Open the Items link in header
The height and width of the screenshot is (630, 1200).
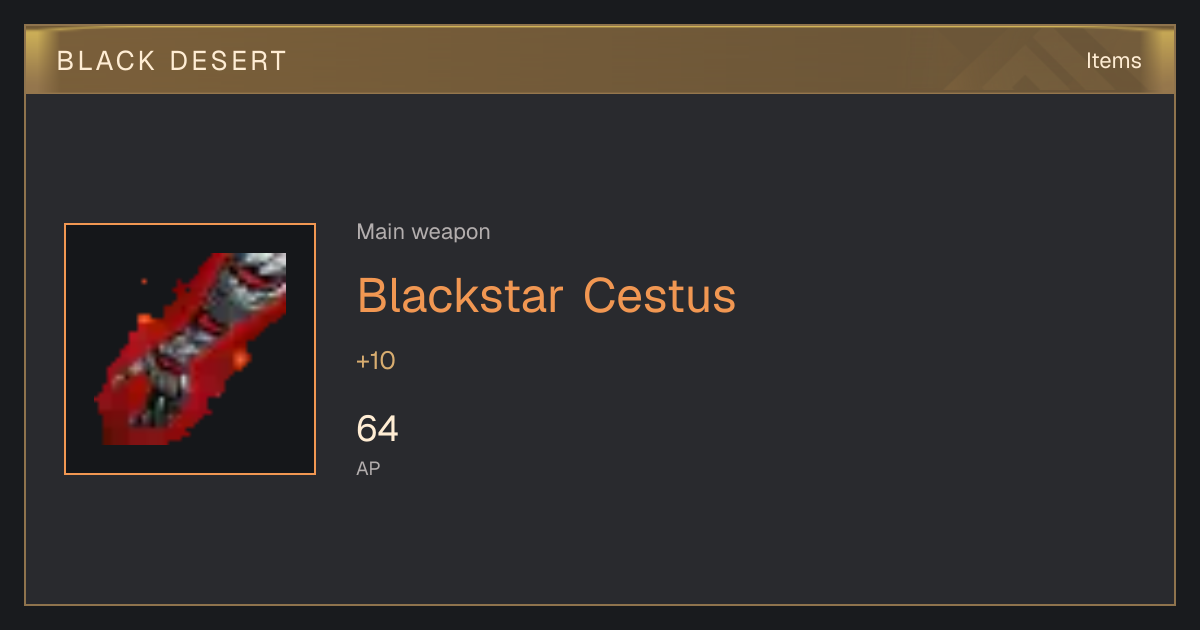[x=1113, y=61]
